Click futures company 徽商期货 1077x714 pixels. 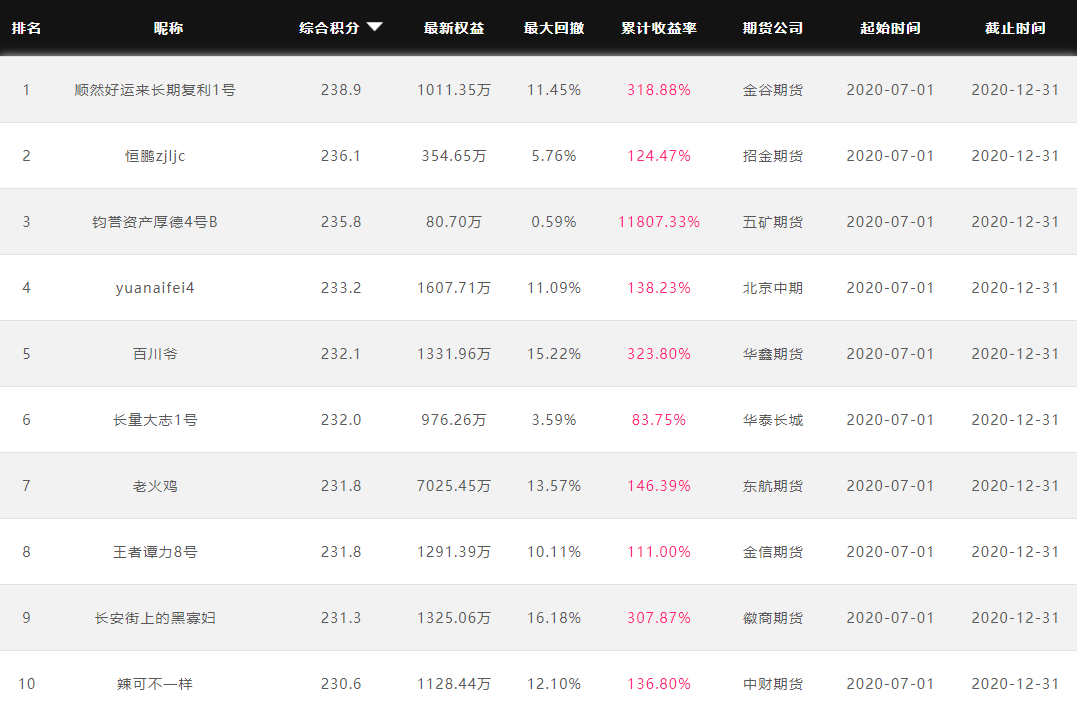pos(773,617)
